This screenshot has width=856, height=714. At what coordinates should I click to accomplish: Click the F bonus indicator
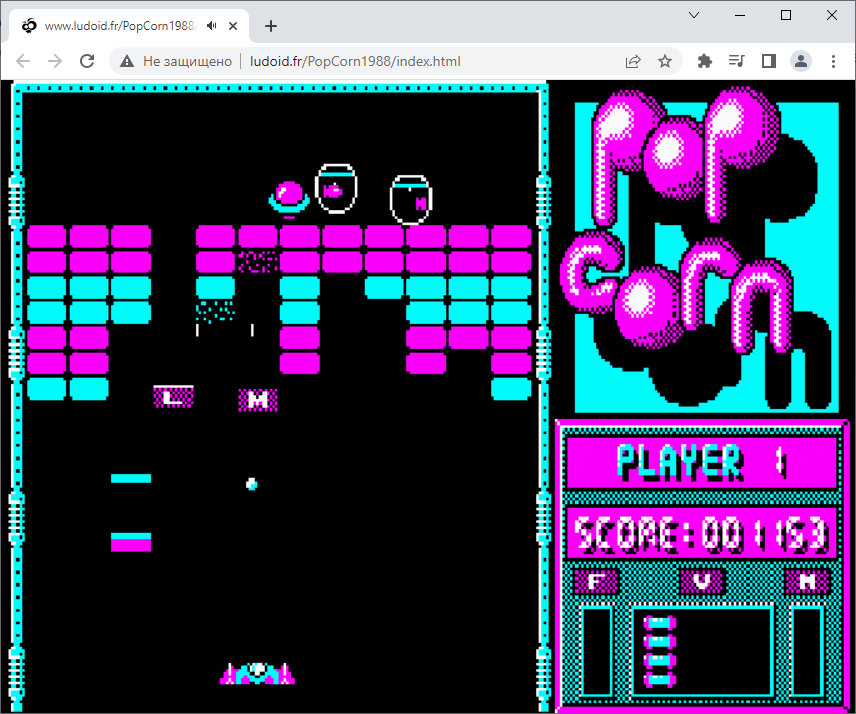(597, 581)
